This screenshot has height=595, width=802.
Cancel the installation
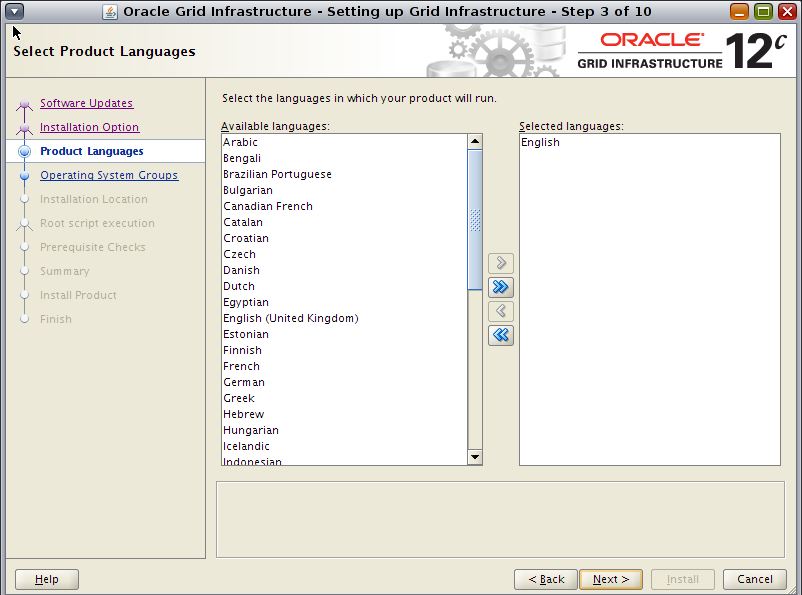754,579
